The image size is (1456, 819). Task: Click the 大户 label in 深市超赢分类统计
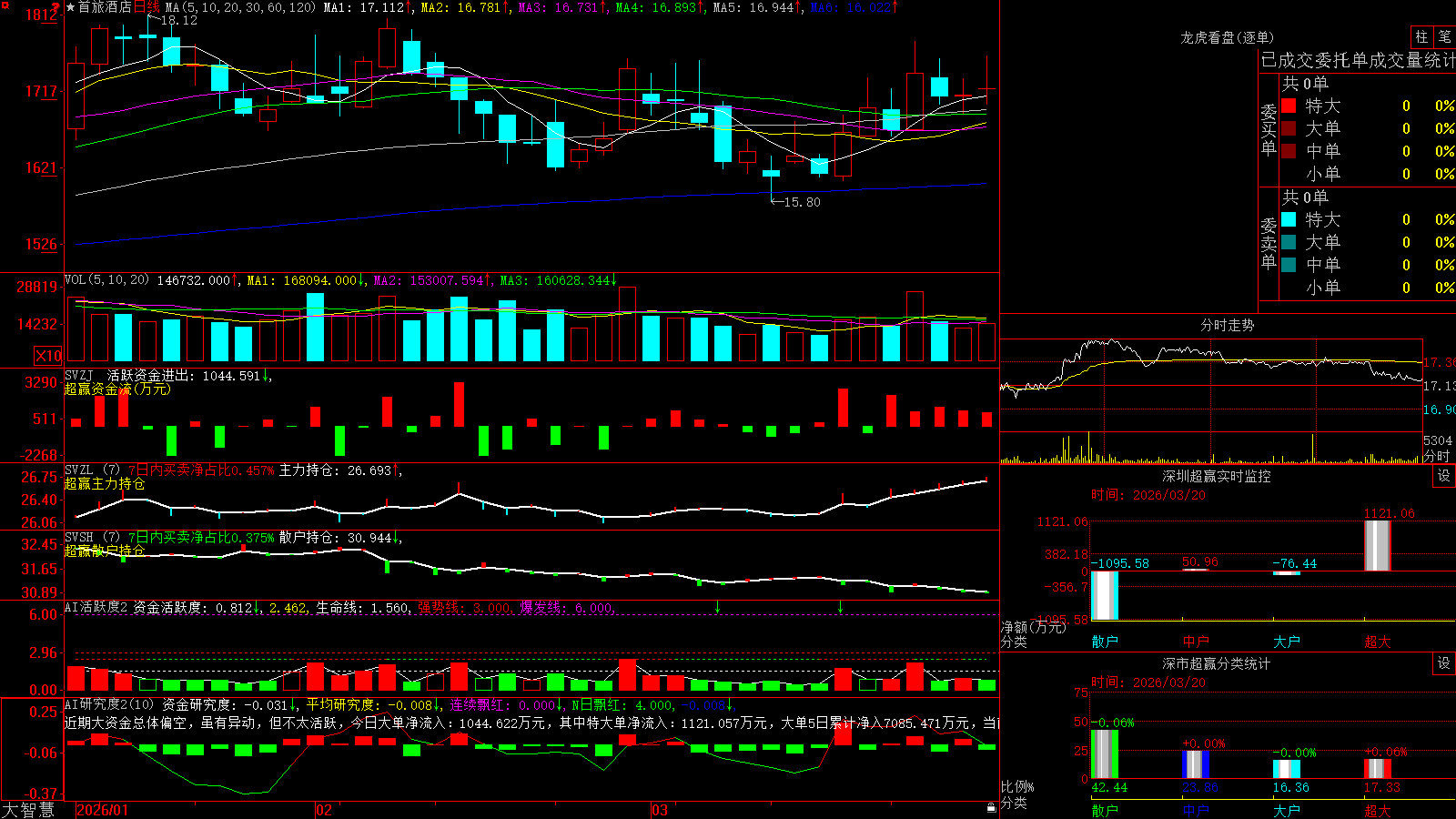1287,811
